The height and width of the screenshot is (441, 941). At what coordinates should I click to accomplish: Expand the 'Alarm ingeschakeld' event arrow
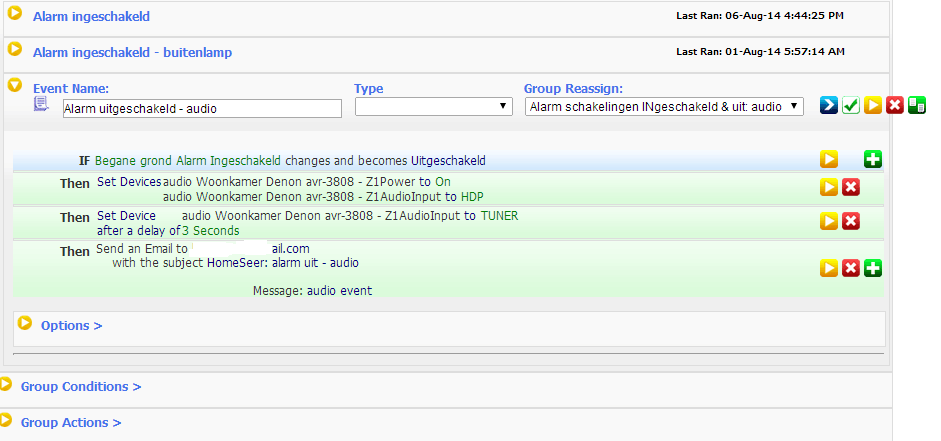pos(14,13)
